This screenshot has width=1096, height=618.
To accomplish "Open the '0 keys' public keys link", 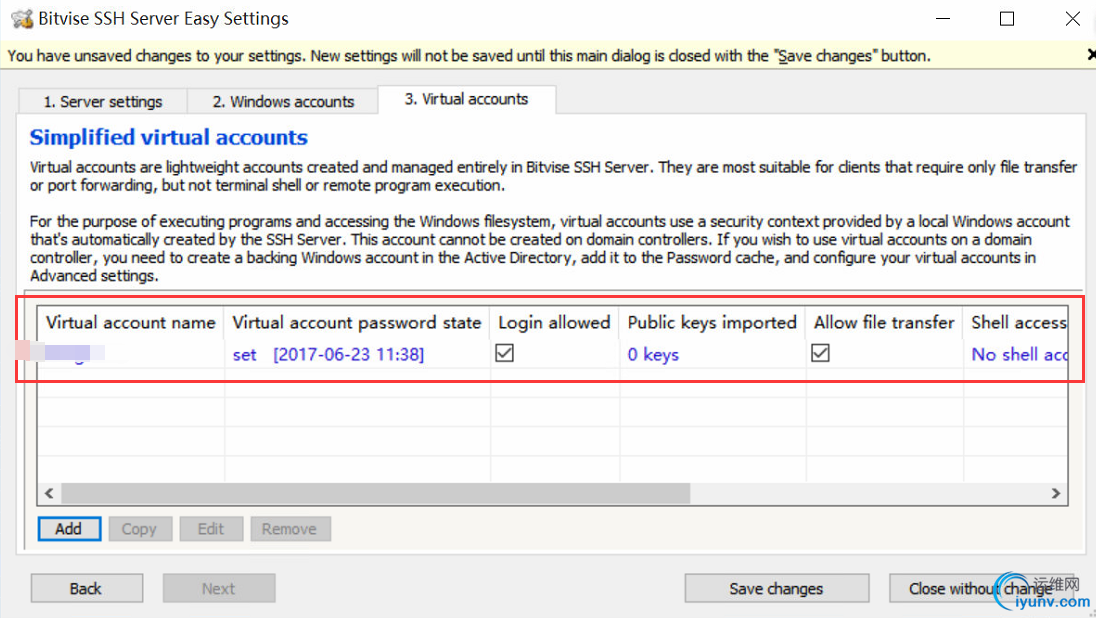I will pyautogui.click(x=653, y=354).
